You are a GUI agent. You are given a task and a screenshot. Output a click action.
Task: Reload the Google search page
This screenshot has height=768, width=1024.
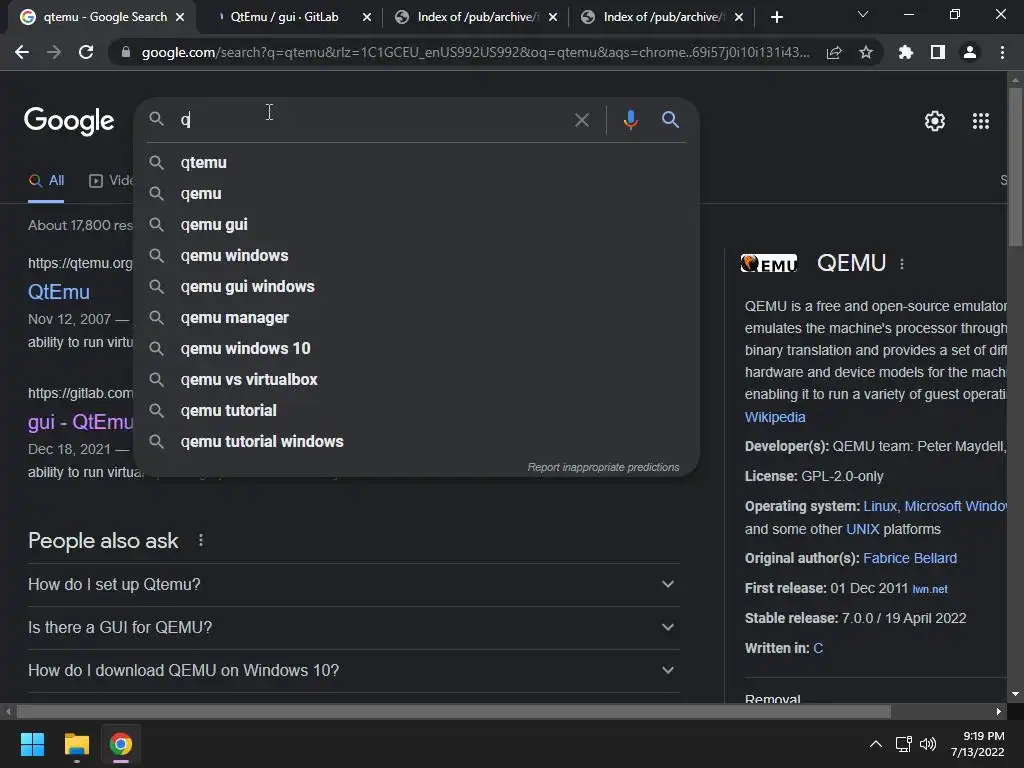point(86,52)
